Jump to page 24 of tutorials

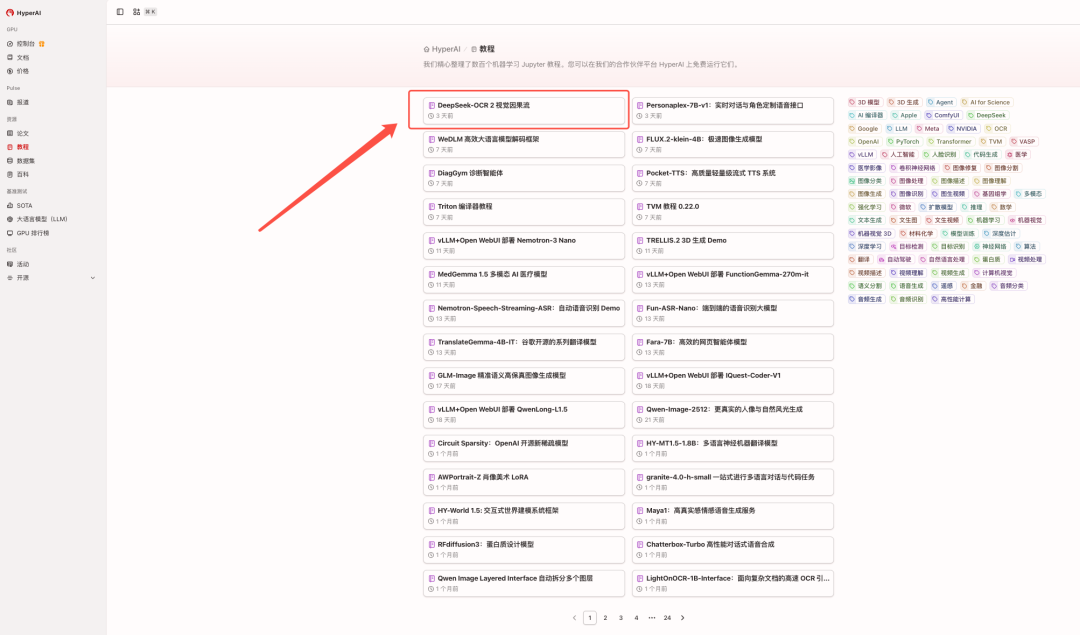coord(667,618)
